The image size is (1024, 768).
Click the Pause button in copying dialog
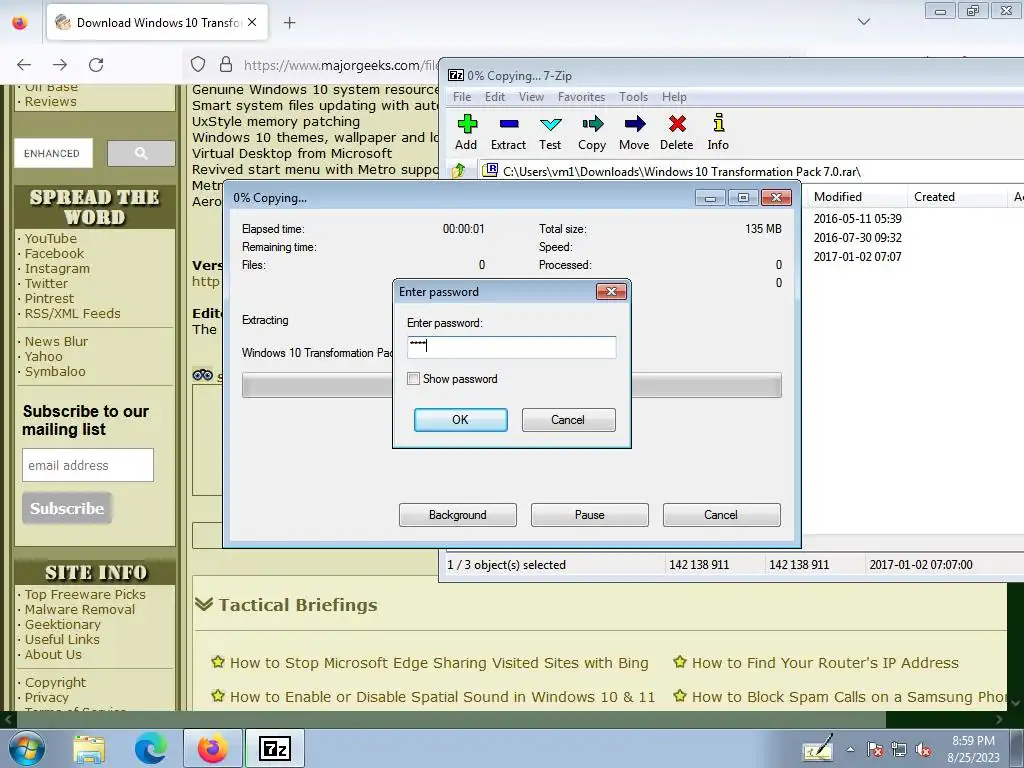[x=590, y=515]
